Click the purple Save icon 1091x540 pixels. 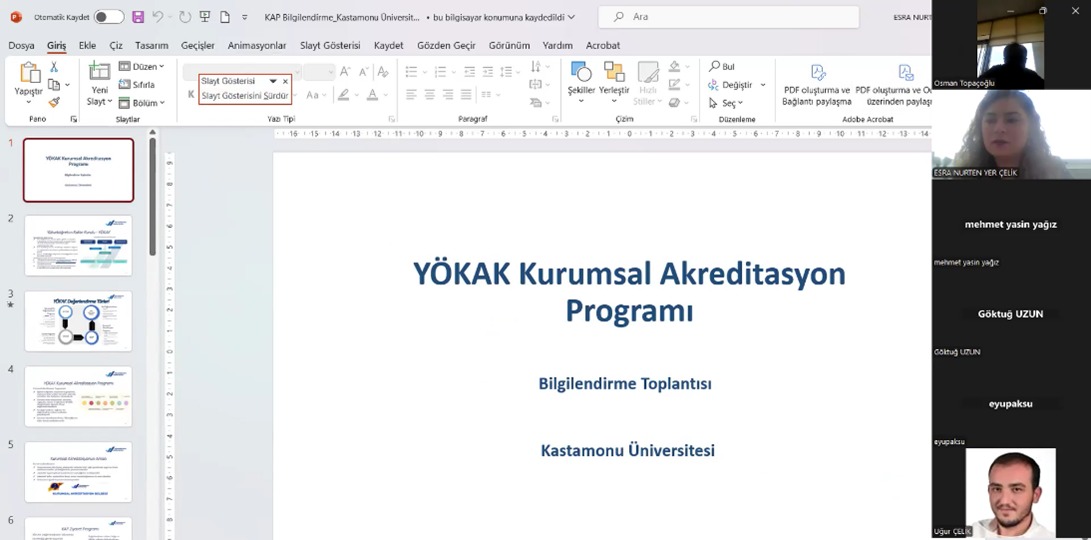pos(138,17)
